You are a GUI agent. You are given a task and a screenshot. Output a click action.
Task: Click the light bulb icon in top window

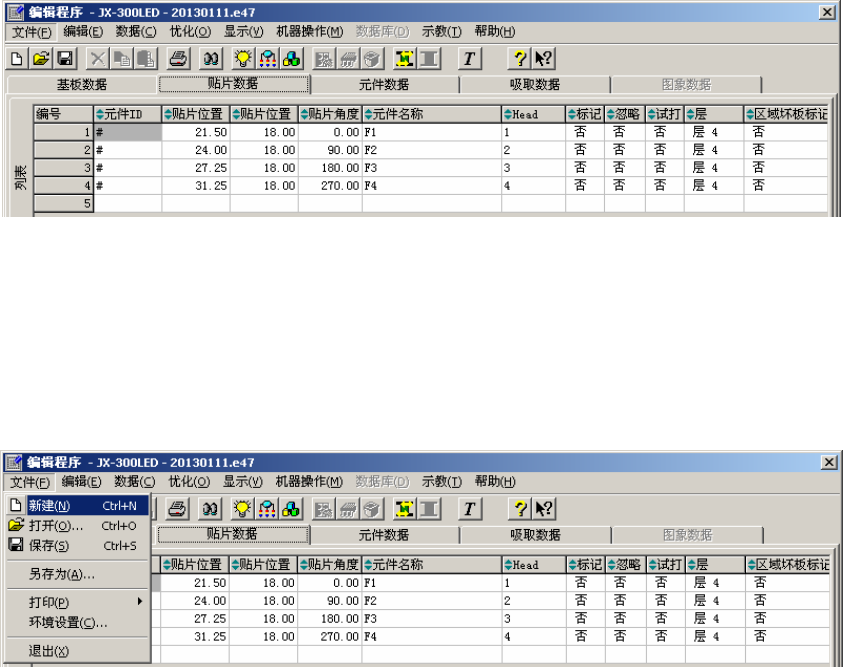[243, 59]
